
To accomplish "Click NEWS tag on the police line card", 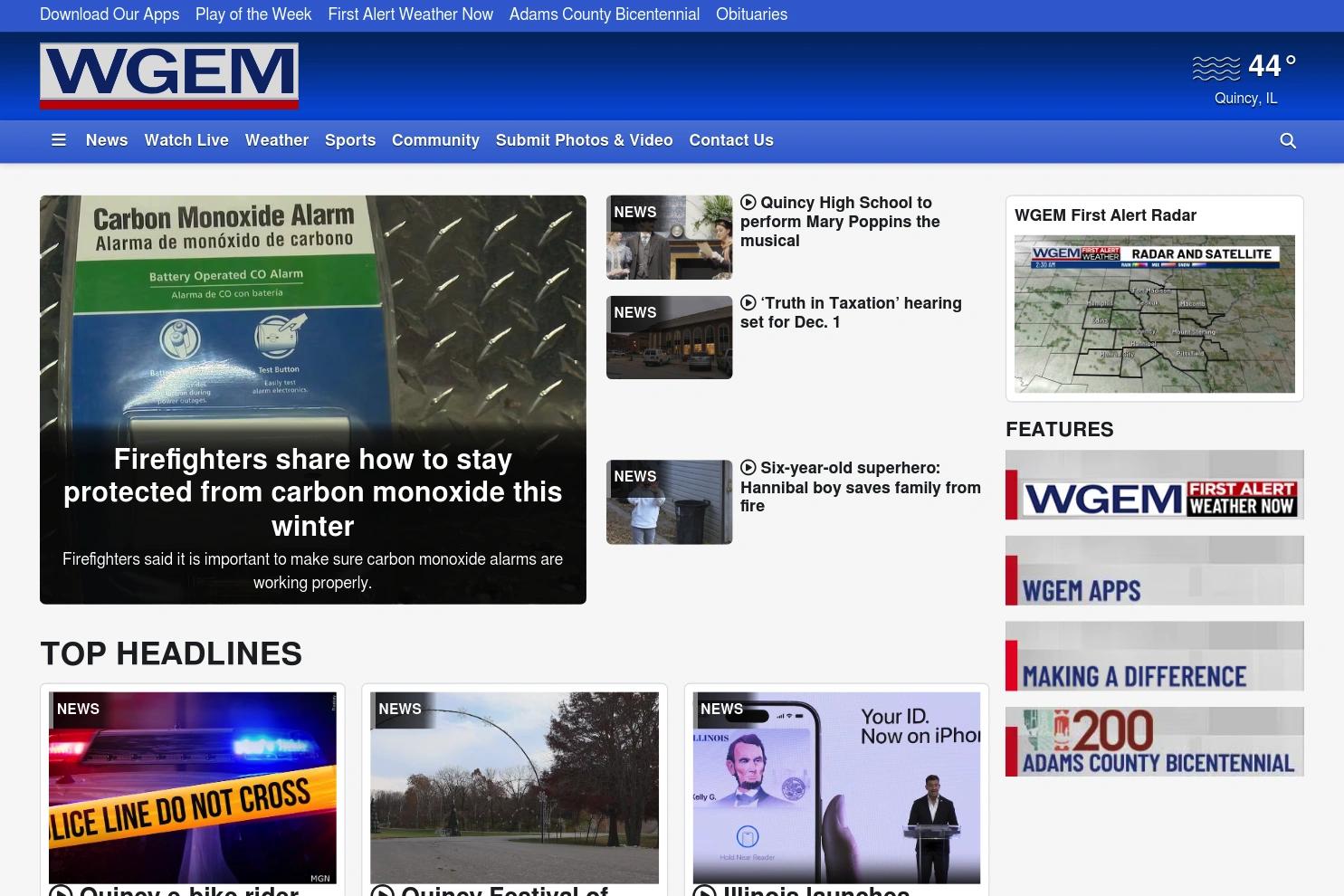I will pos(79,709).
